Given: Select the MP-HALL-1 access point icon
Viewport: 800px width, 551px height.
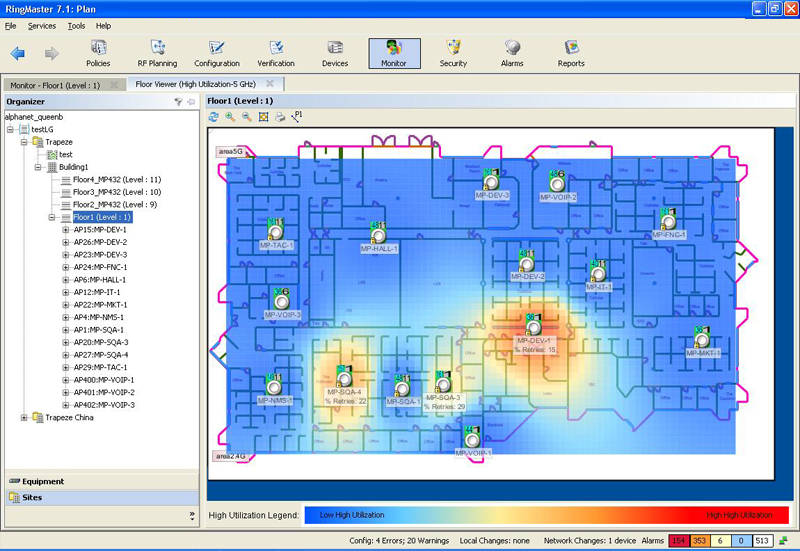Looking at the screenshot, I should pyautogui.click(x=378, y=233).
